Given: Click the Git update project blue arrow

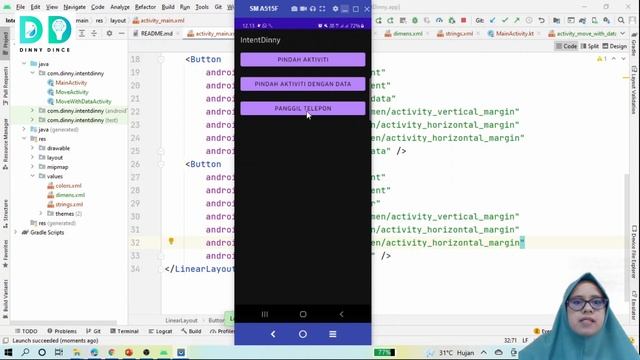Looking at the screenshot, I should click(x=493, y=20).
